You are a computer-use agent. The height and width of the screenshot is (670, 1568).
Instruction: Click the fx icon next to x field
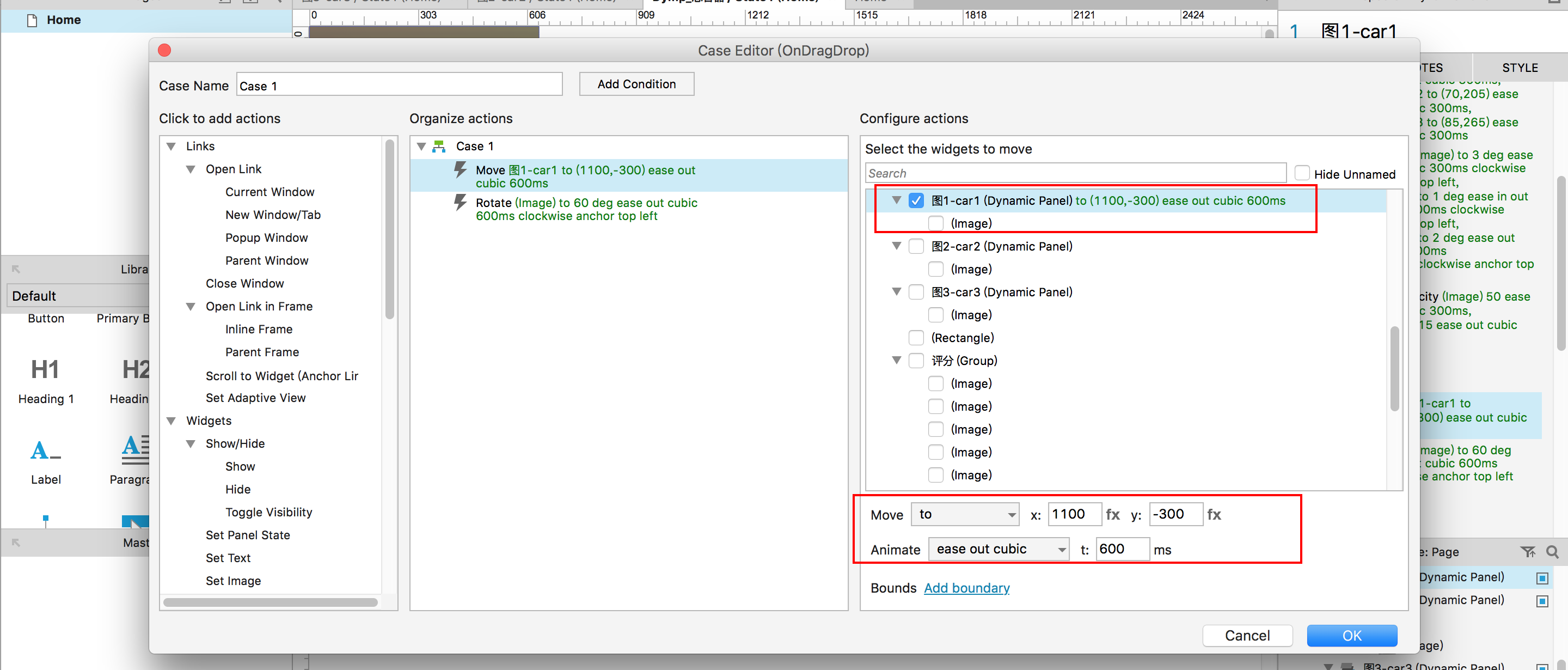[1112, 515]
